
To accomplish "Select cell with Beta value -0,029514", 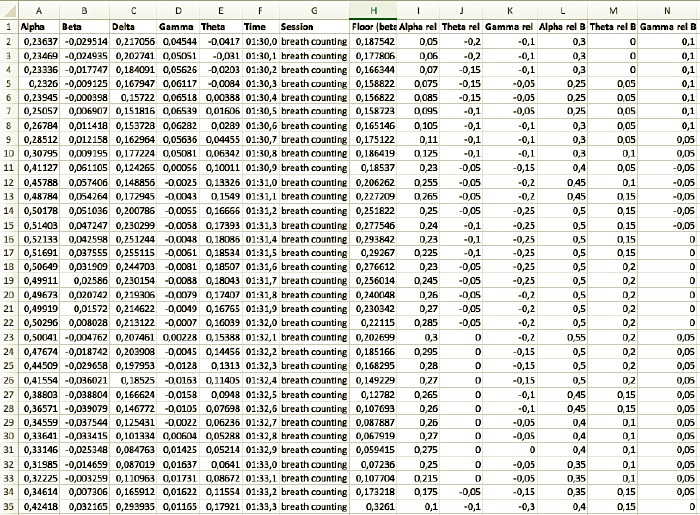I will [x=85, y=42].
